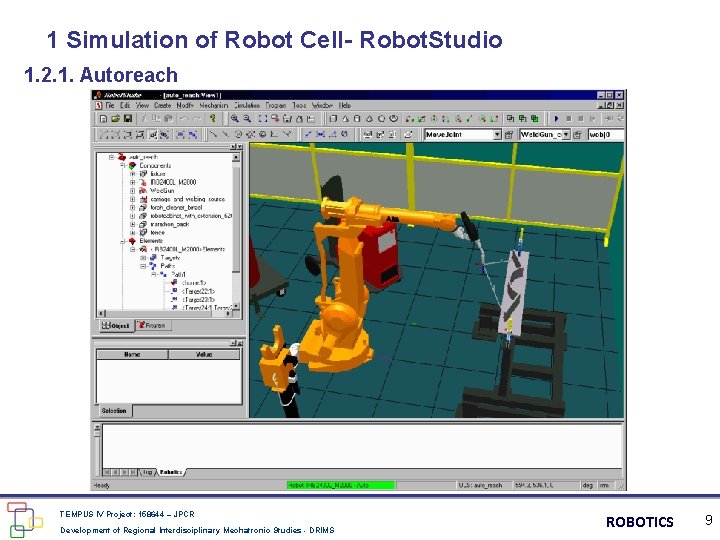Switch to the Object browser tab

(x=117, y=326)
